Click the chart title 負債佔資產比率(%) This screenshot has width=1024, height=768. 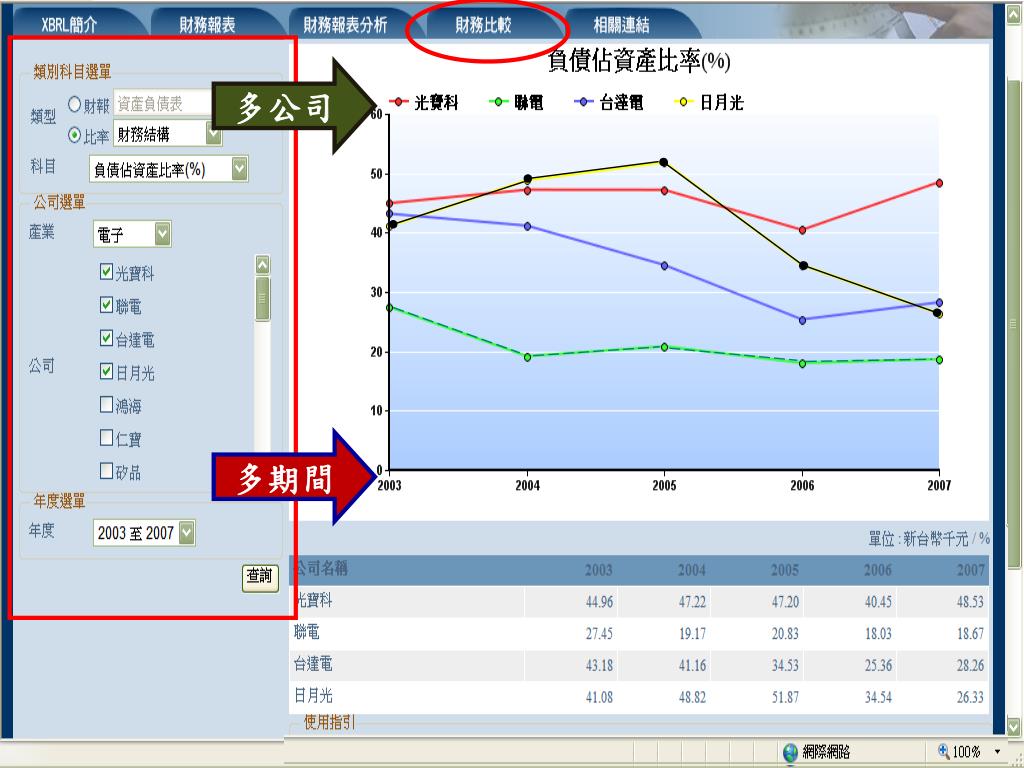coord(639,61)
